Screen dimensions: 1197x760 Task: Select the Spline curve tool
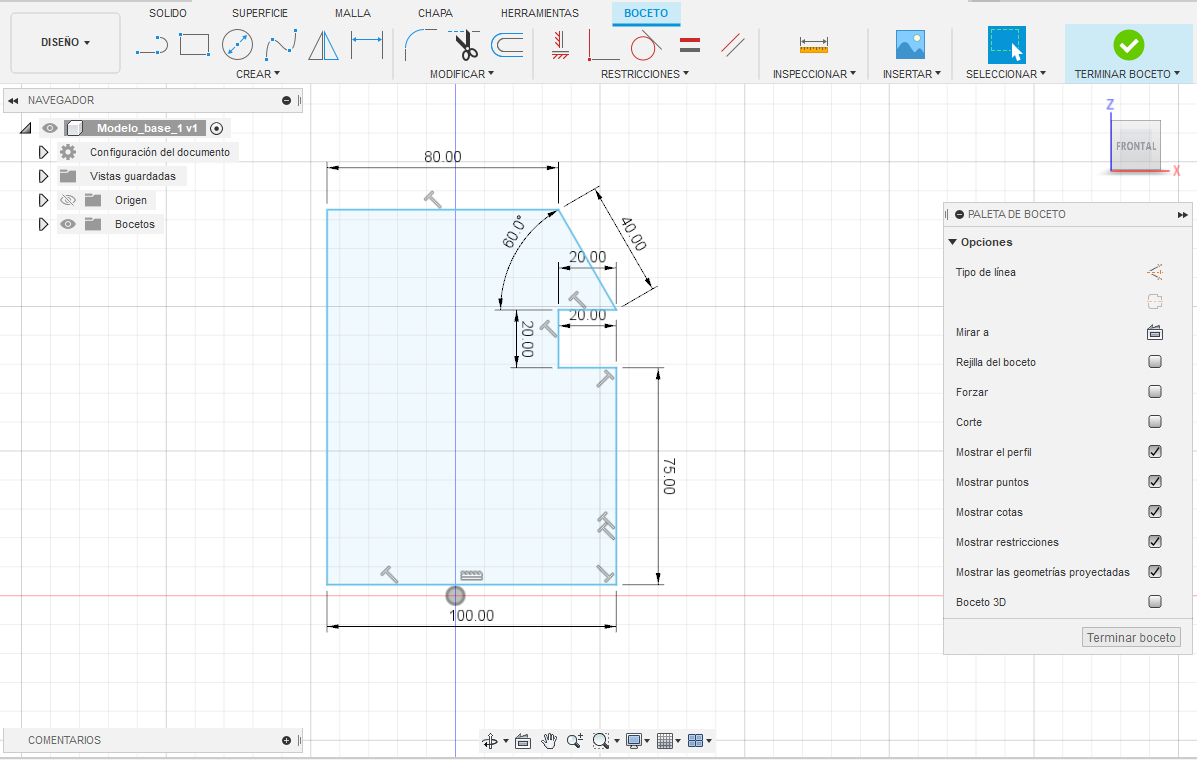click(x=281, y=45)
